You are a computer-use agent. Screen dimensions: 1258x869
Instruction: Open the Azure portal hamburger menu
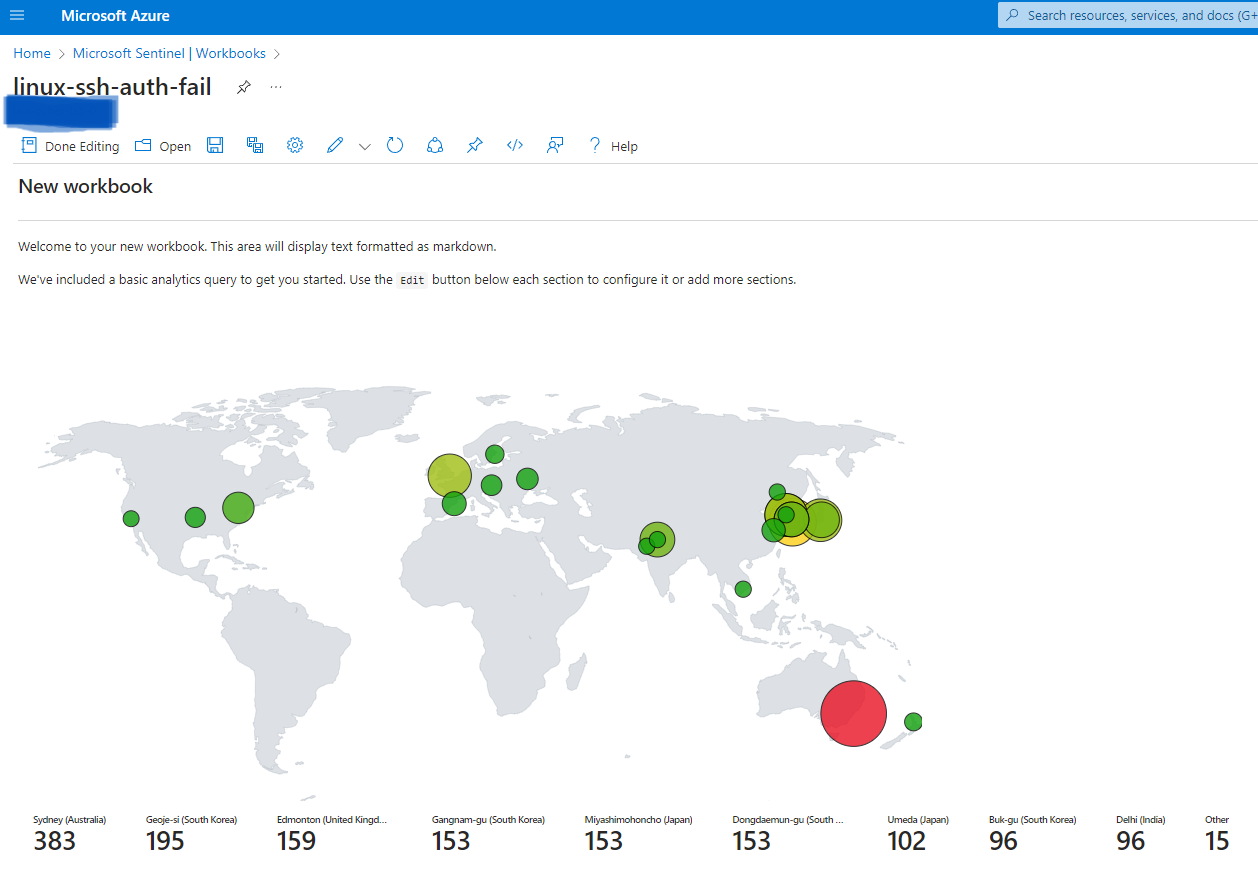pos(17,15)
